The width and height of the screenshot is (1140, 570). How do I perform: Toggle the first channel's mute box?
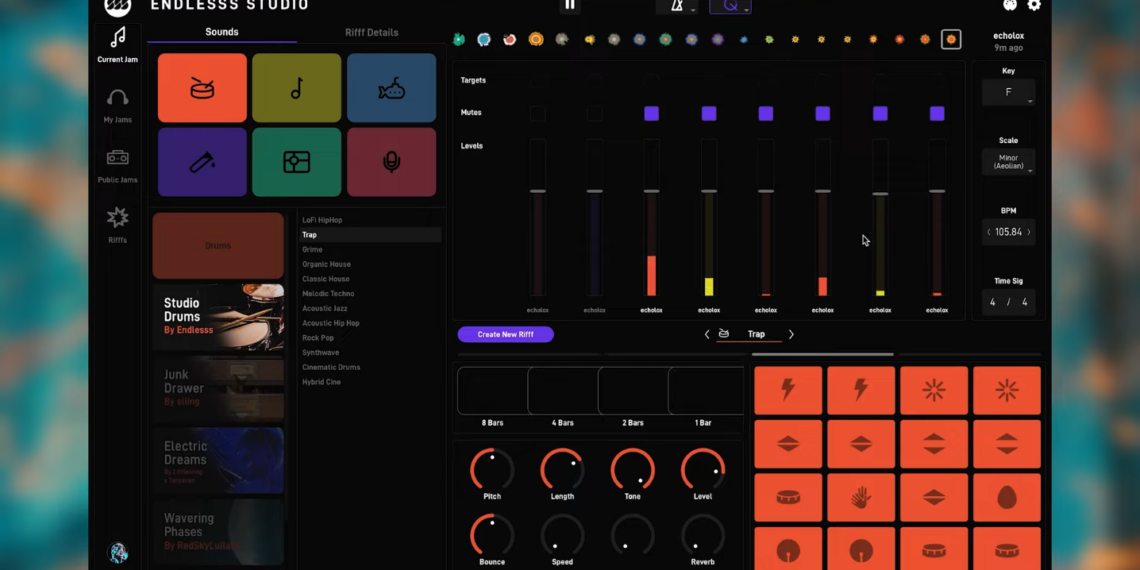(538, 114)
